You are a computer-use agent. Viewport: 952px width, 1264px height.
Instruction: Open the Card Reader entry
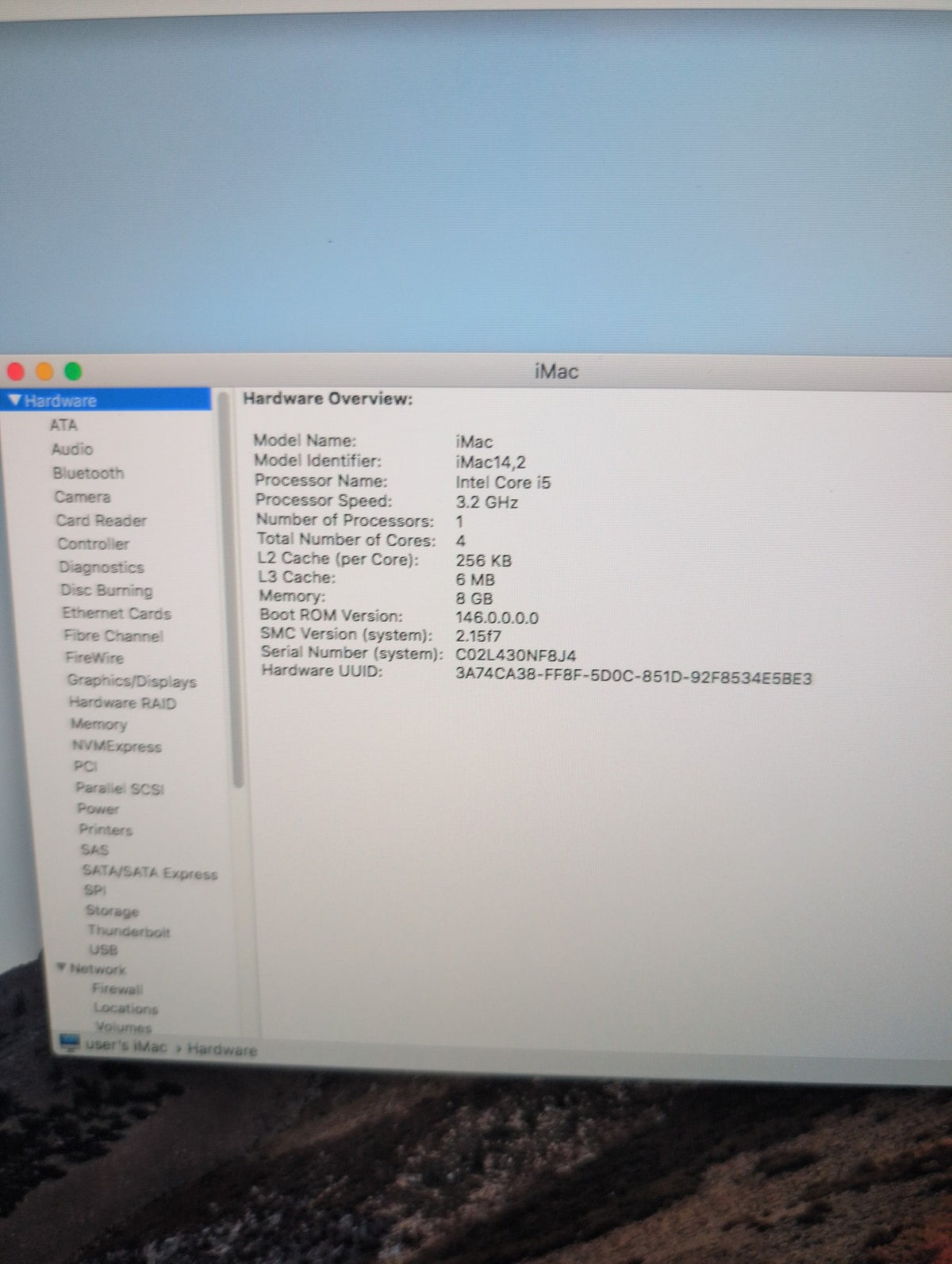point(102,521)
